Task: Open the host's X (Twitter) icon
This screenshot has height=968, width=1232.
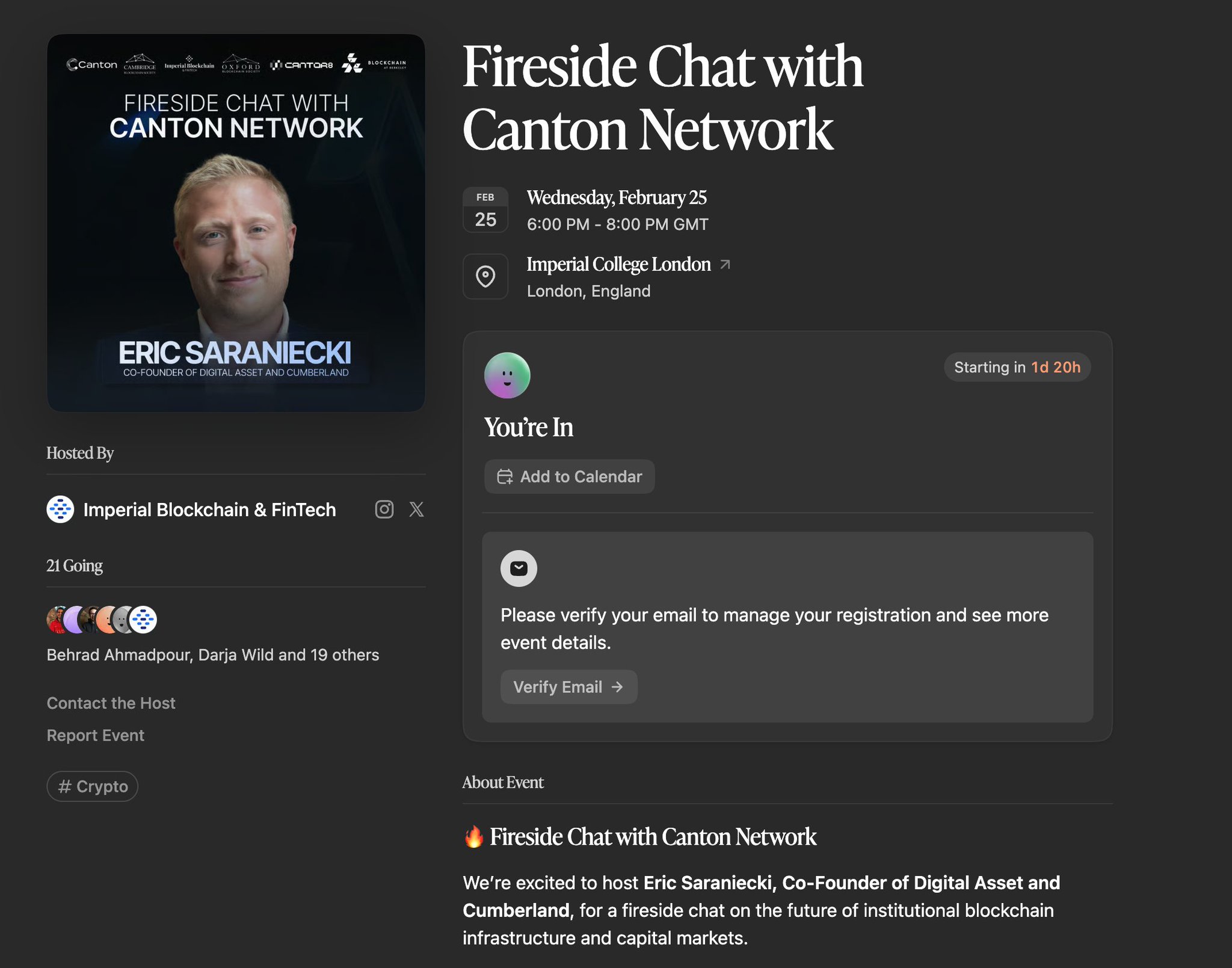Action: (416, 510)
